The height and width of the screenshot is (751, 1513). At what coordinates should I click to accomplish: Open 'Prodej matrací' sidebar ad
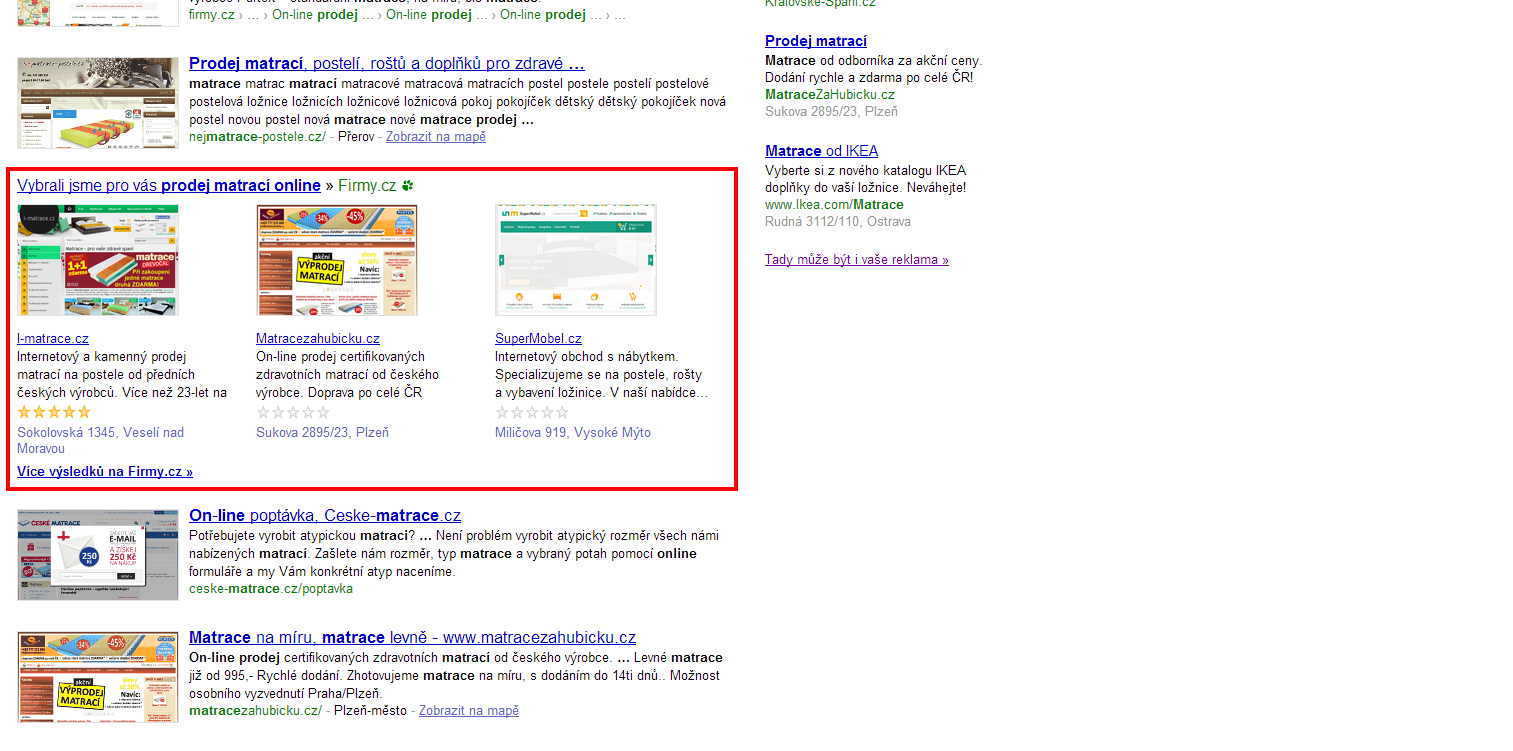tap(816, 41)
